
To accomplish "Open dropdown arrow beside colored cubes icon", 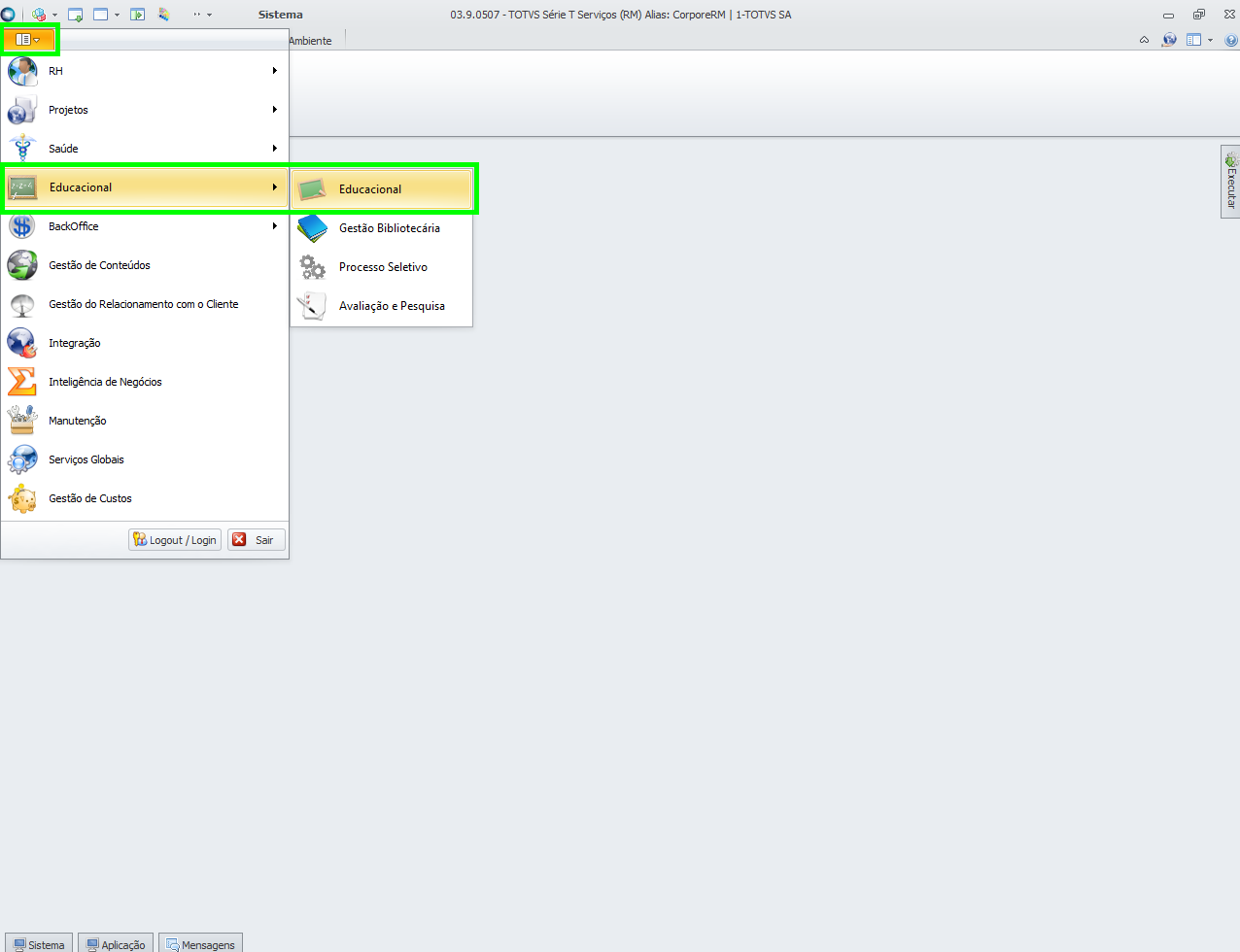I will click(x=54, y=16).
